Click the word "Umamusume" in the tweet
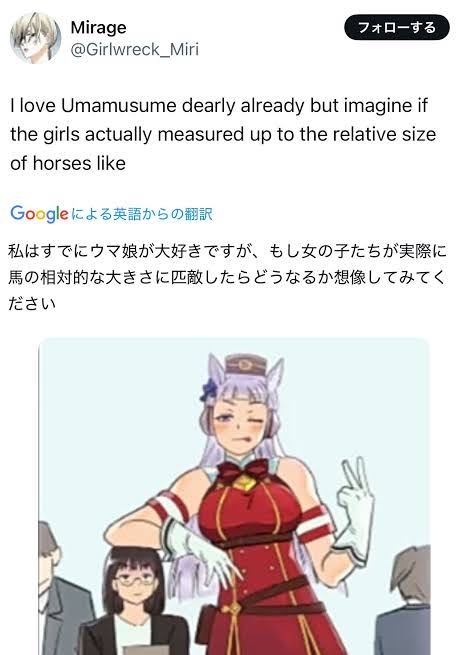This screenshot has height=655, width=468. coord(119,105)
